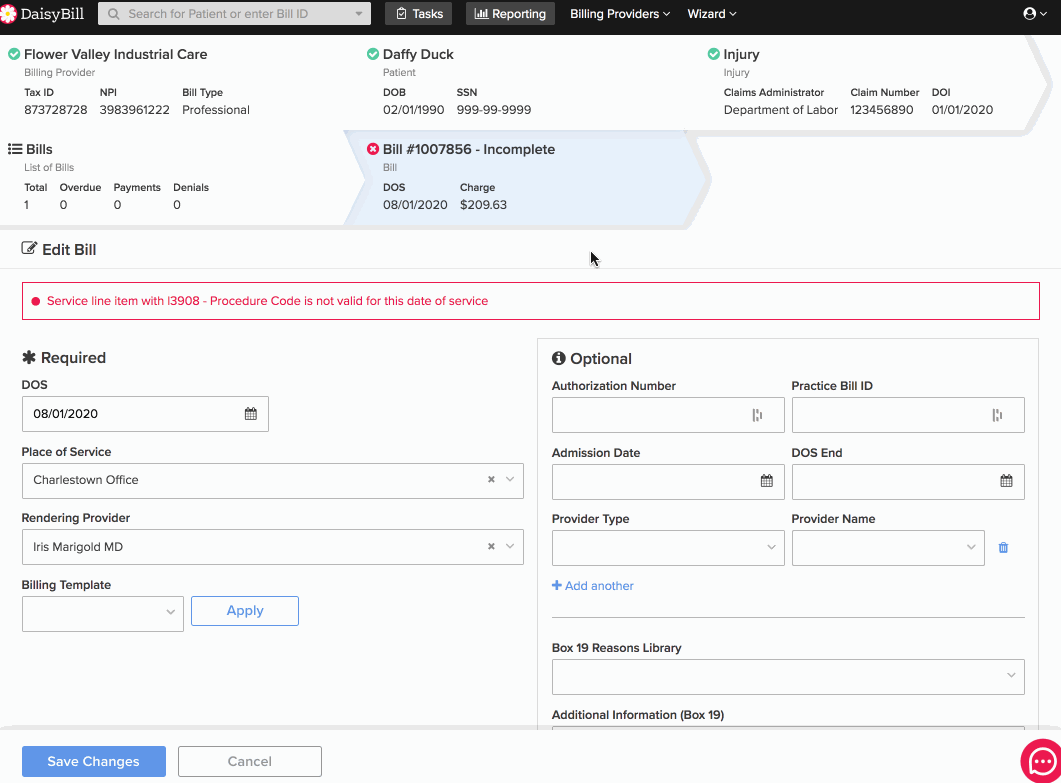This screenshot has height=783, width=1061.
Task: Open the Daffy Duck patient page
Action: click(418, 54)
